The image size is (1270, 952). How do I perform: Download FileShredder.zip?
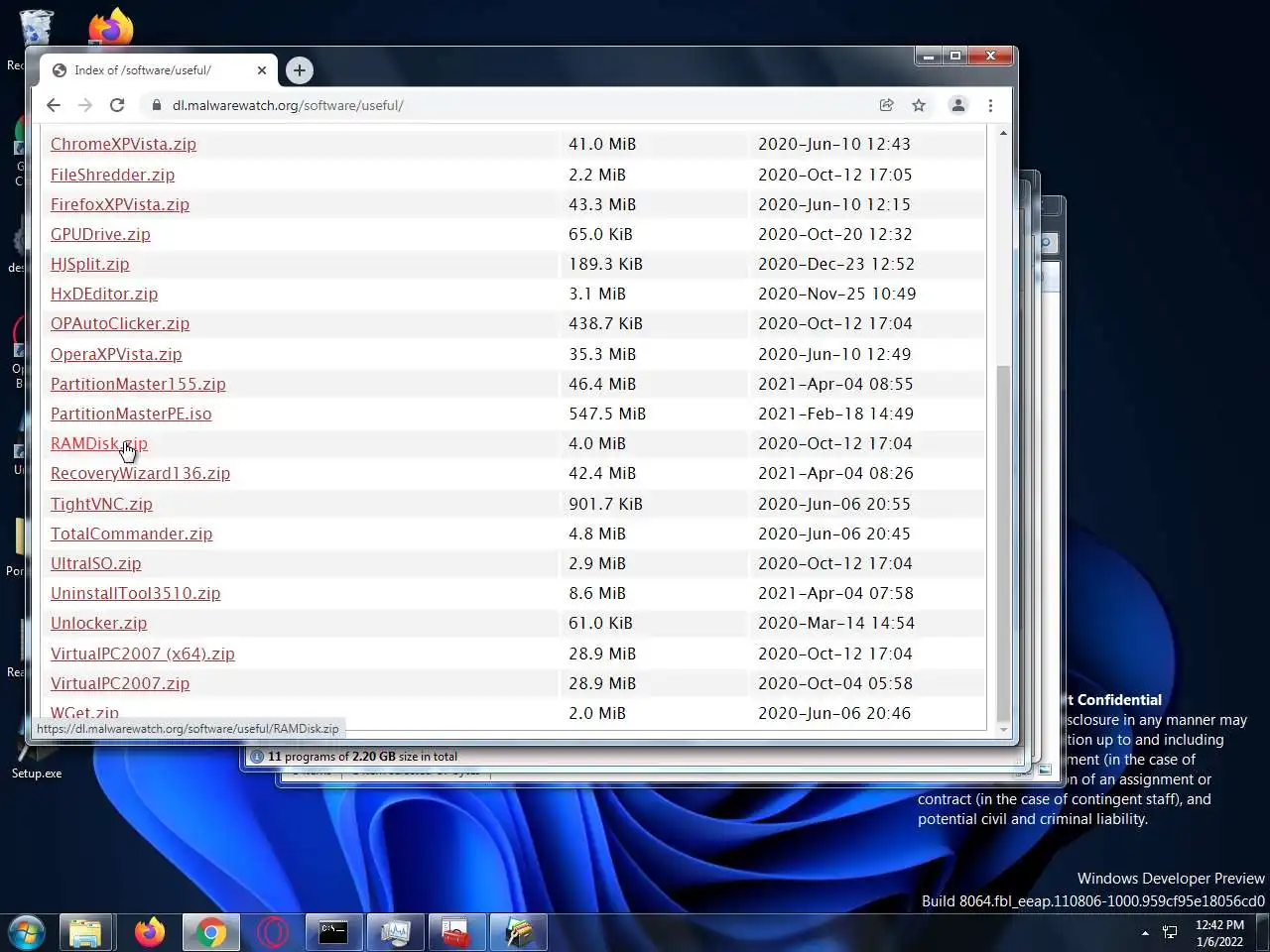click(112, 175)
